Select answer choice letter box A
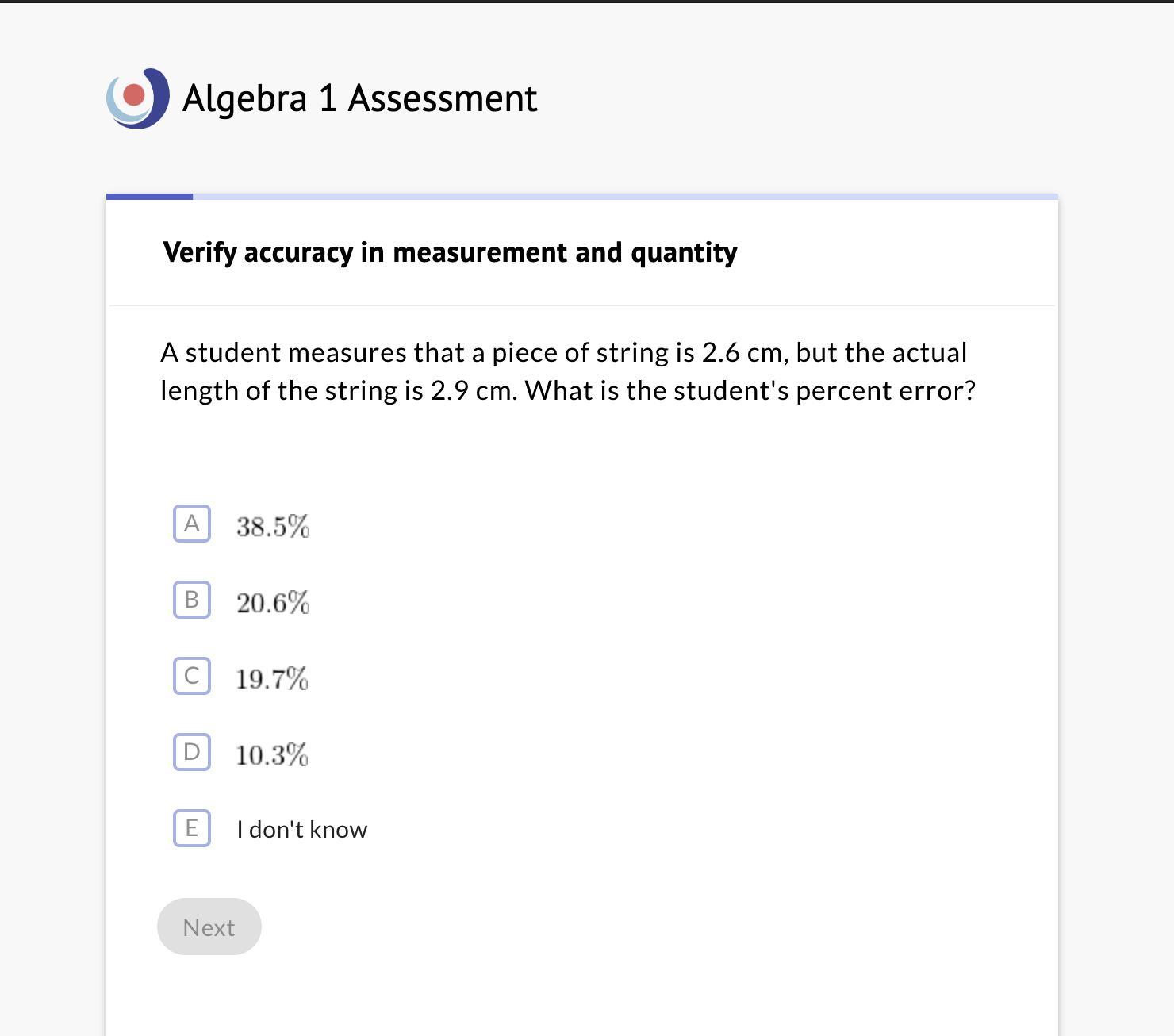This screenshot has height=1036, width=1174. click(192, 524)
